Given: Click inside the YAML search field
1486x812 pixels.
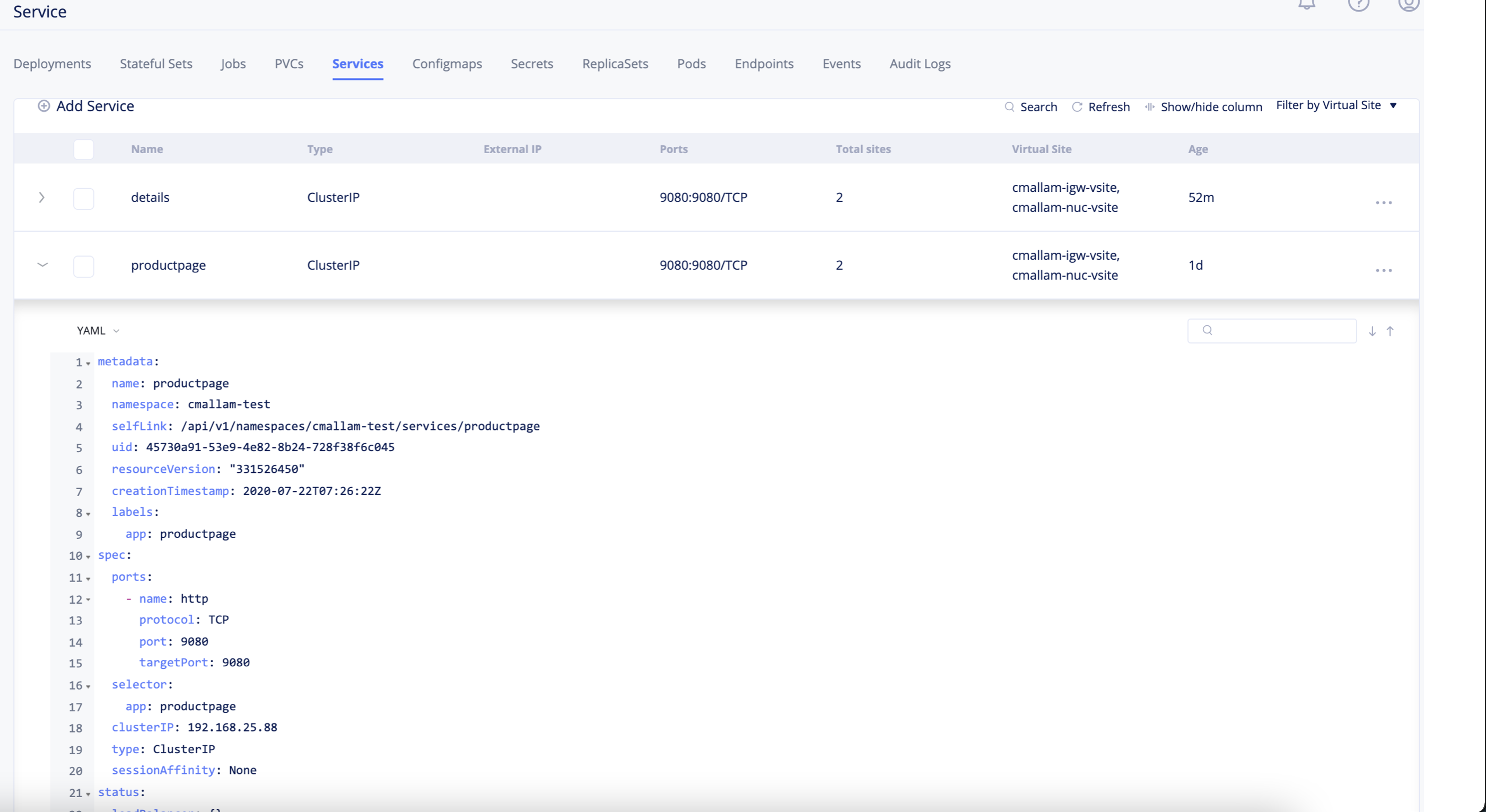Looking at the screenshot, I should [x=1272, y=330].
